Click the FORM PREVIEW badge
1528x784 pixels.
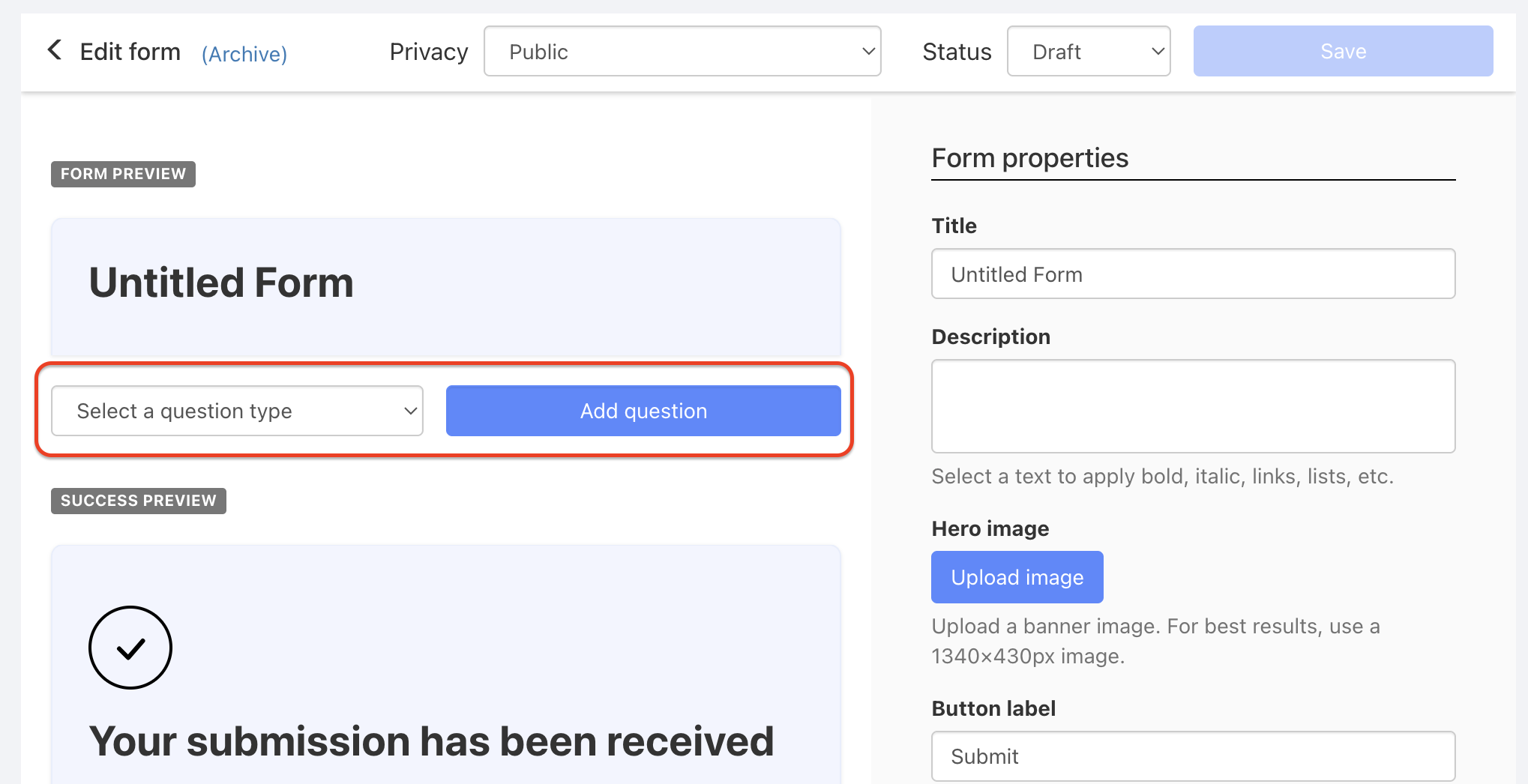(123, 174)
